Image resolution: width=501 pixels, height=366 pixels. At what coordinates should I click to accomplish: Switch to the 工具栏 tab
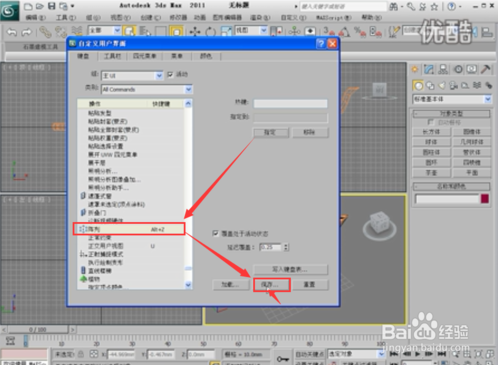coord(112,56)
